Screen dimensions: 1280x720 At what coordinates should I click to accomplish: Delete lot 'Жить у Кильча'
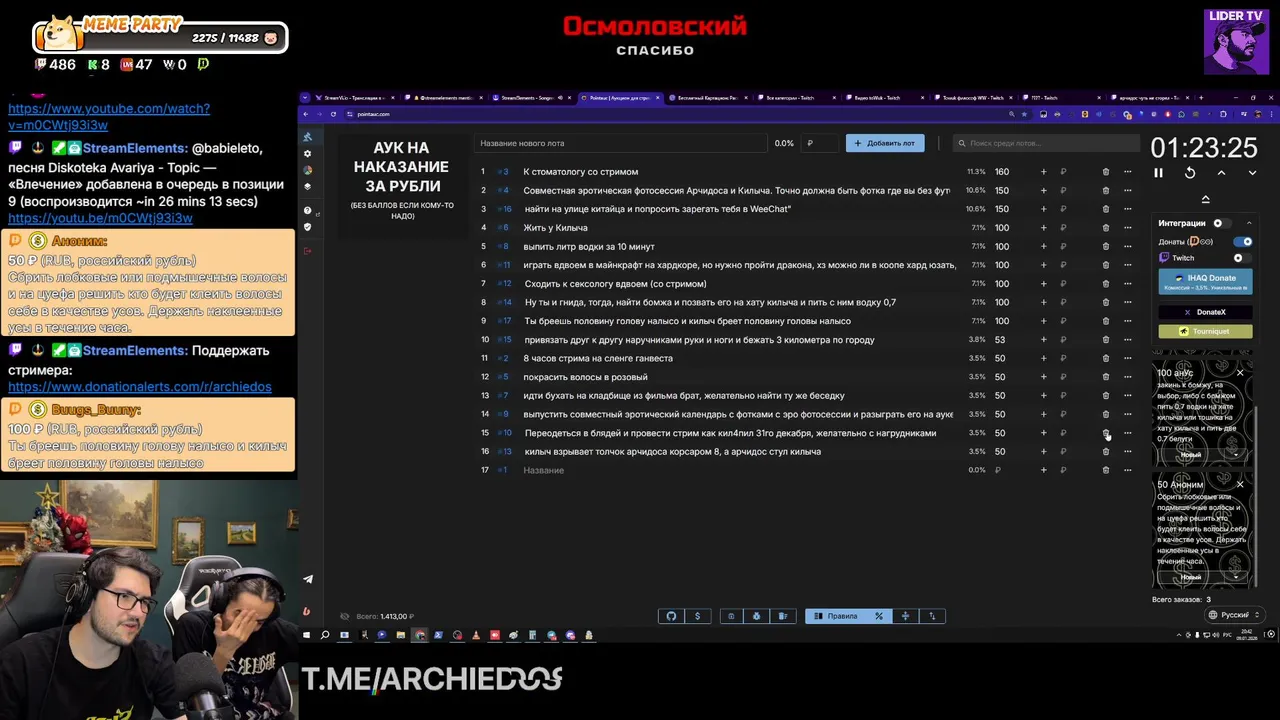[1105, 228]
